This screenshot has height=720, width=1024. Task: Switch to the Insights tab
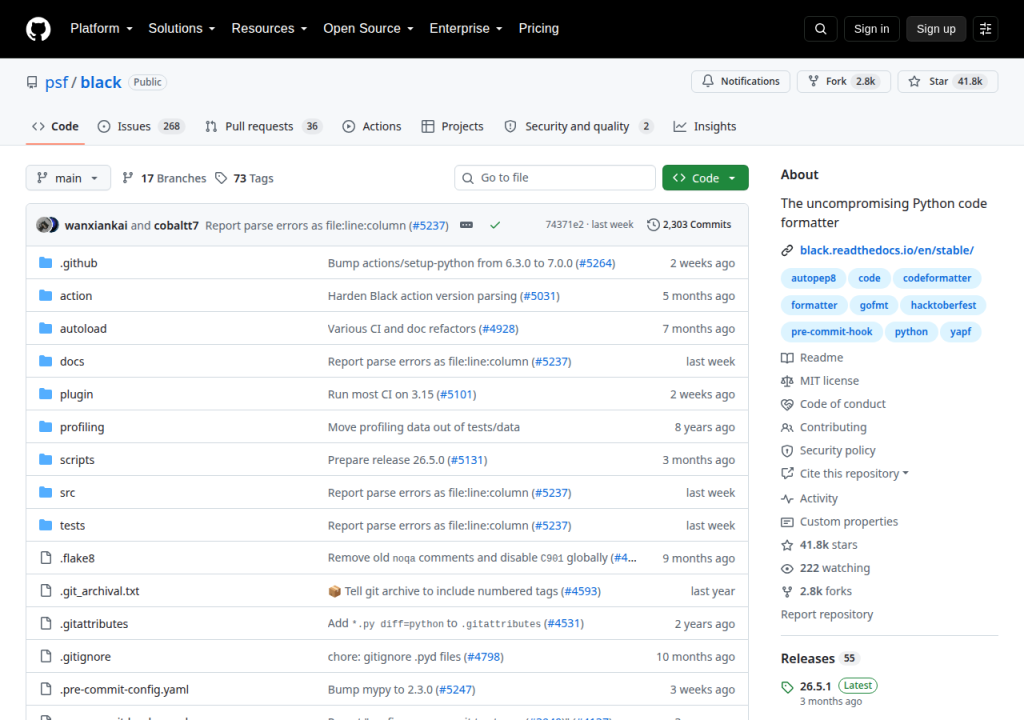705,126
